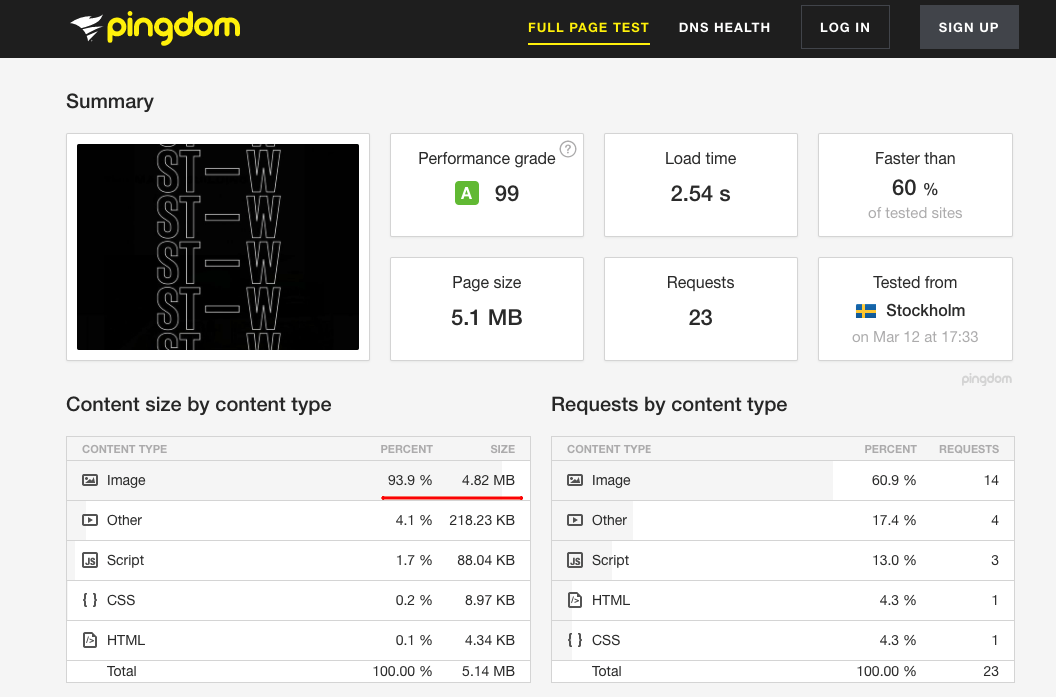Click the REQUESTS column header
Image resolution: width=1056 pixels, height=697 pixels.
pyautogui.click(x=968, y=449)
